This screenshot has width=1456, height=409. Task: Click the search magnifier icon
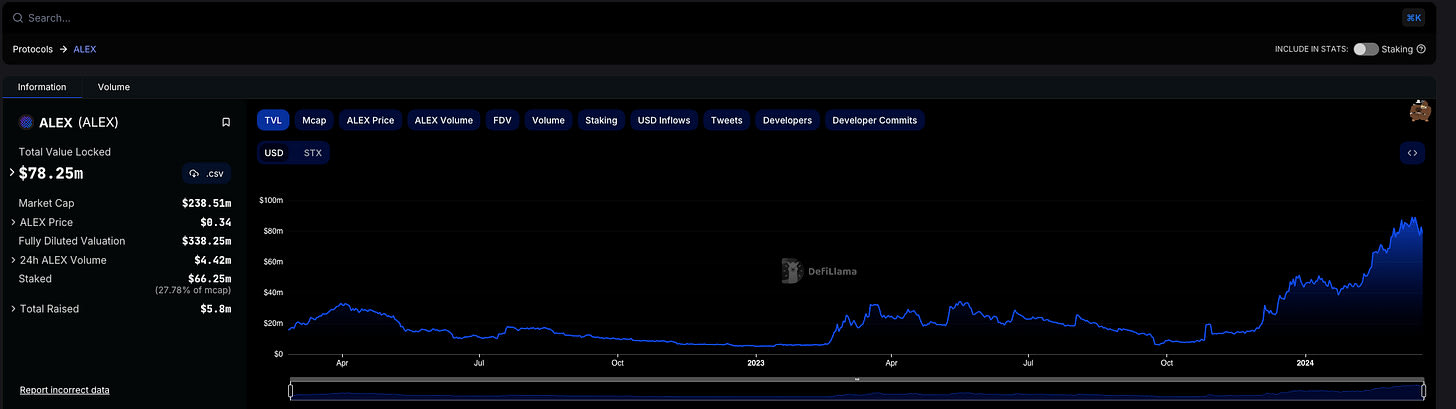pyautogui.click(x=17, y=18)
